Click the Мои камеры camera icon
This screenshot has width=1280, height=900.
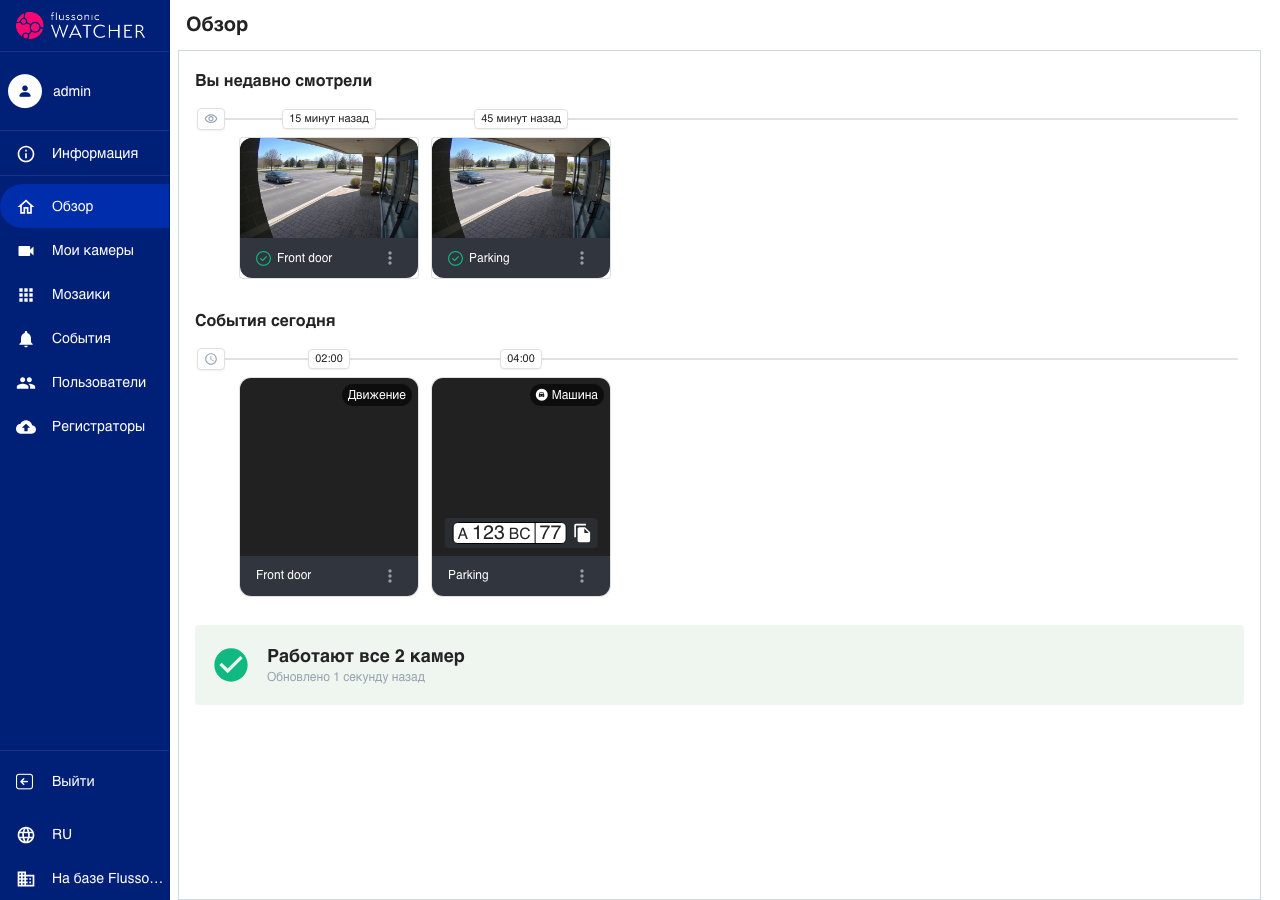click(26, 251)
